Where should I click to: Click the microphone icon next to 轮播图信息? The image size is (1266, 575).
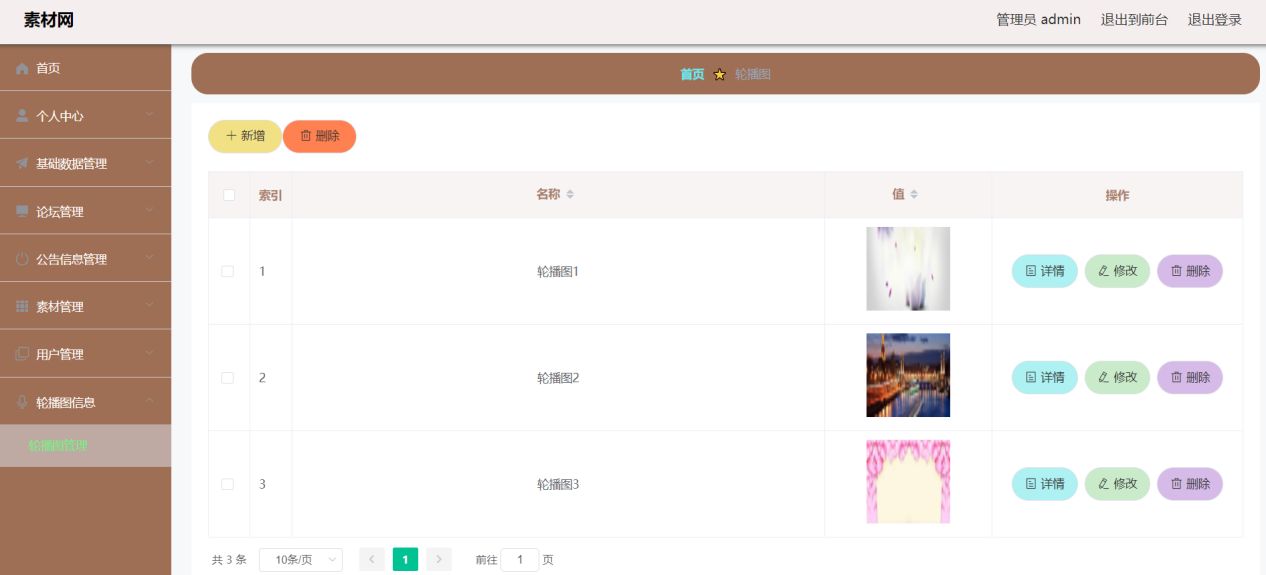pyautogui.click(x=22, y=402)
